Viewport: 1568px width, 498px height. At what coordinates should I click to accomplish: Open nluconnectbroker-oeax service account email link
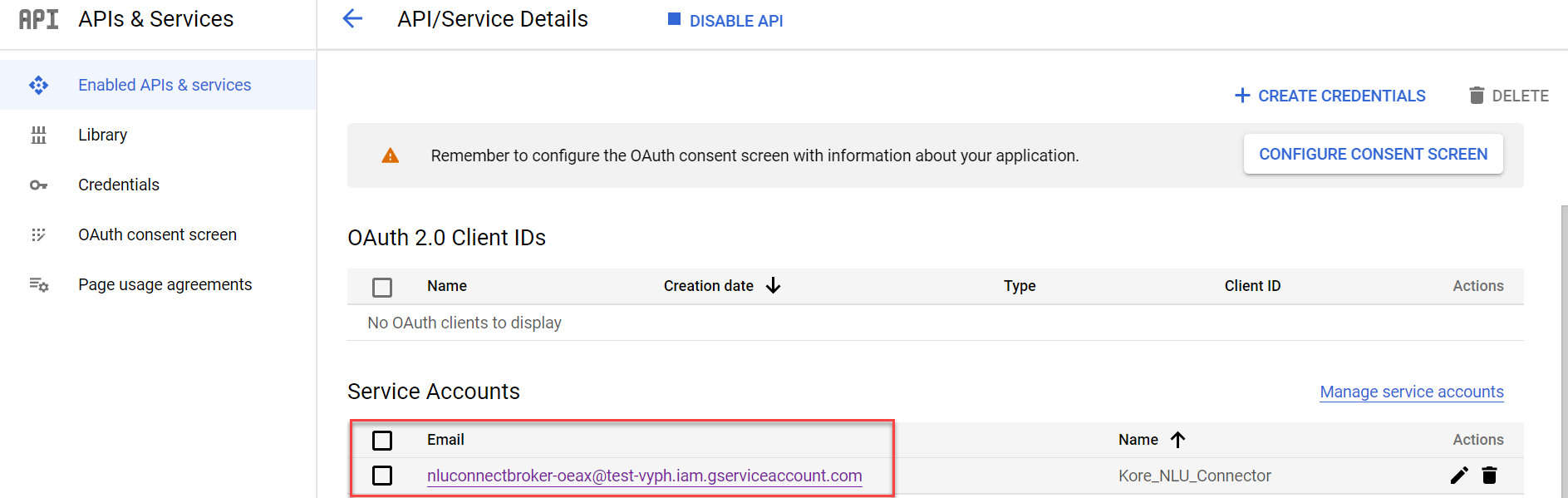pyautogui.click(x=644, y=476)
